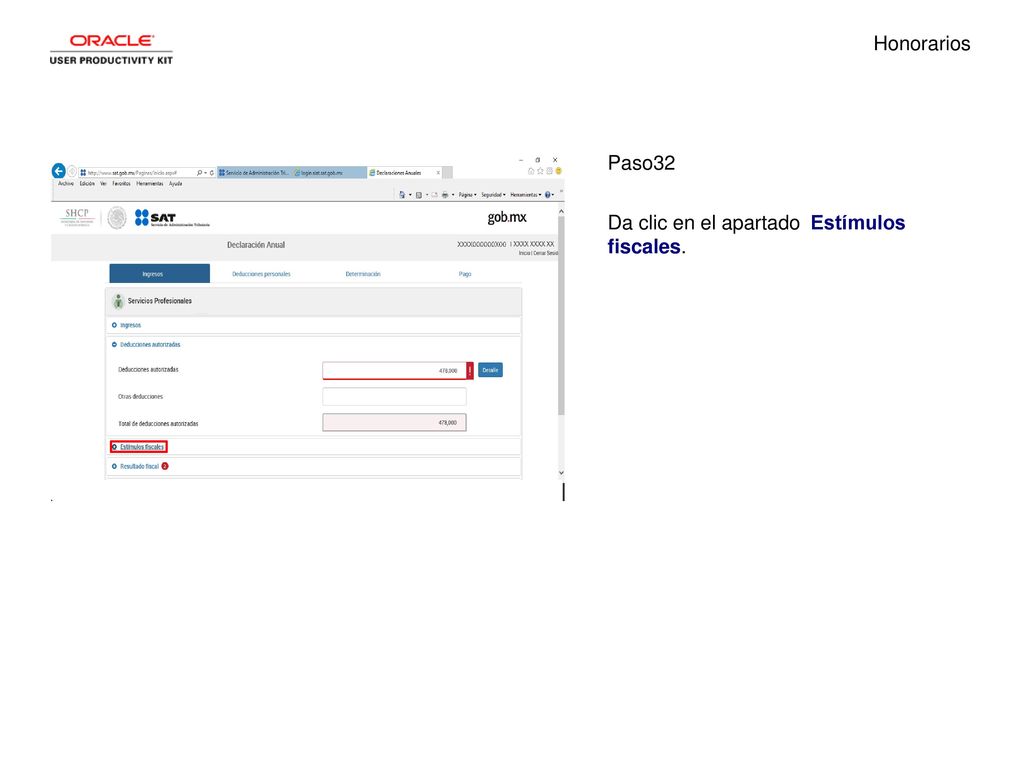Viewport: 1024px width, 768px height.
Task: Select the Ingresos step tab
Action: click(x=159, y=274)
